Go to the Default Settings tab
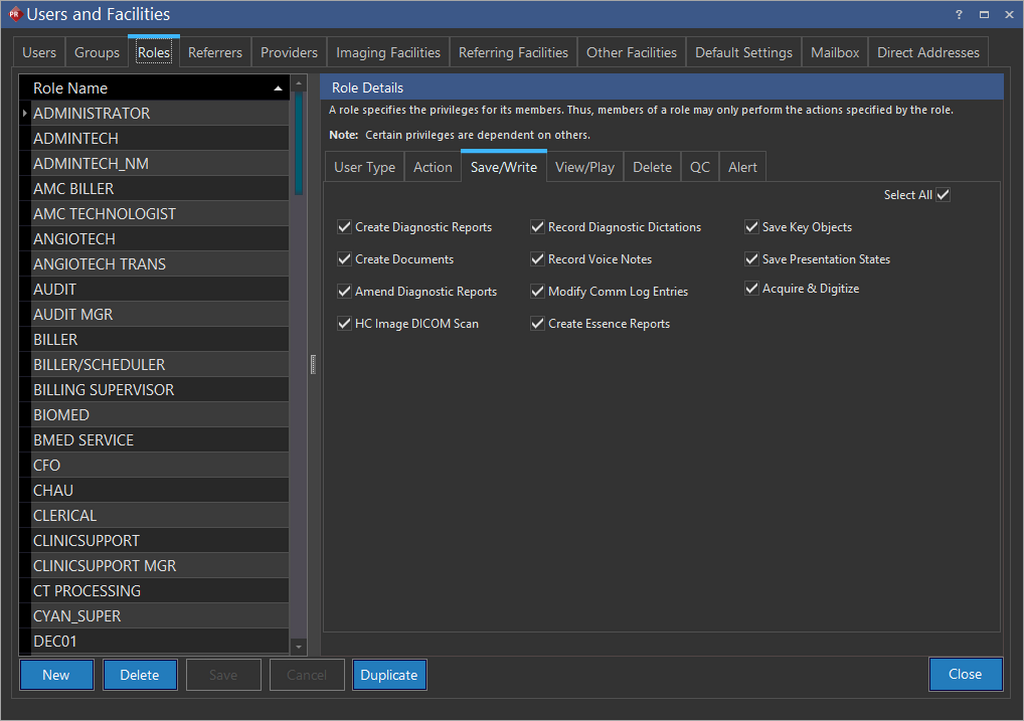1024x721 pixels. click(743, 53)
